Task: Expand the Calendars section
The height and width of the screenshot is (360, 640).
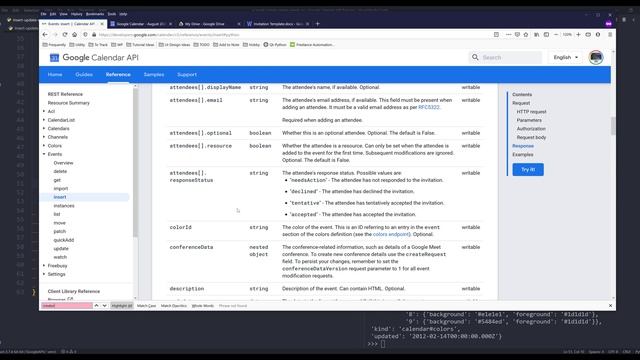Action: point(44,129)
